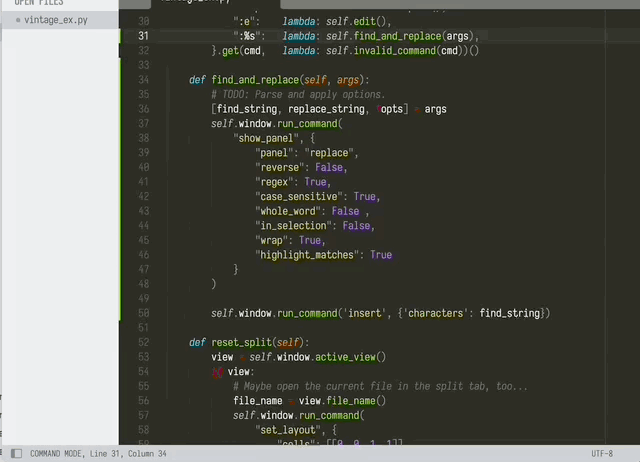Viewport: 640px width, 462px height.
Task: Click line number 31 in the gutter
Action: point(143,36)
